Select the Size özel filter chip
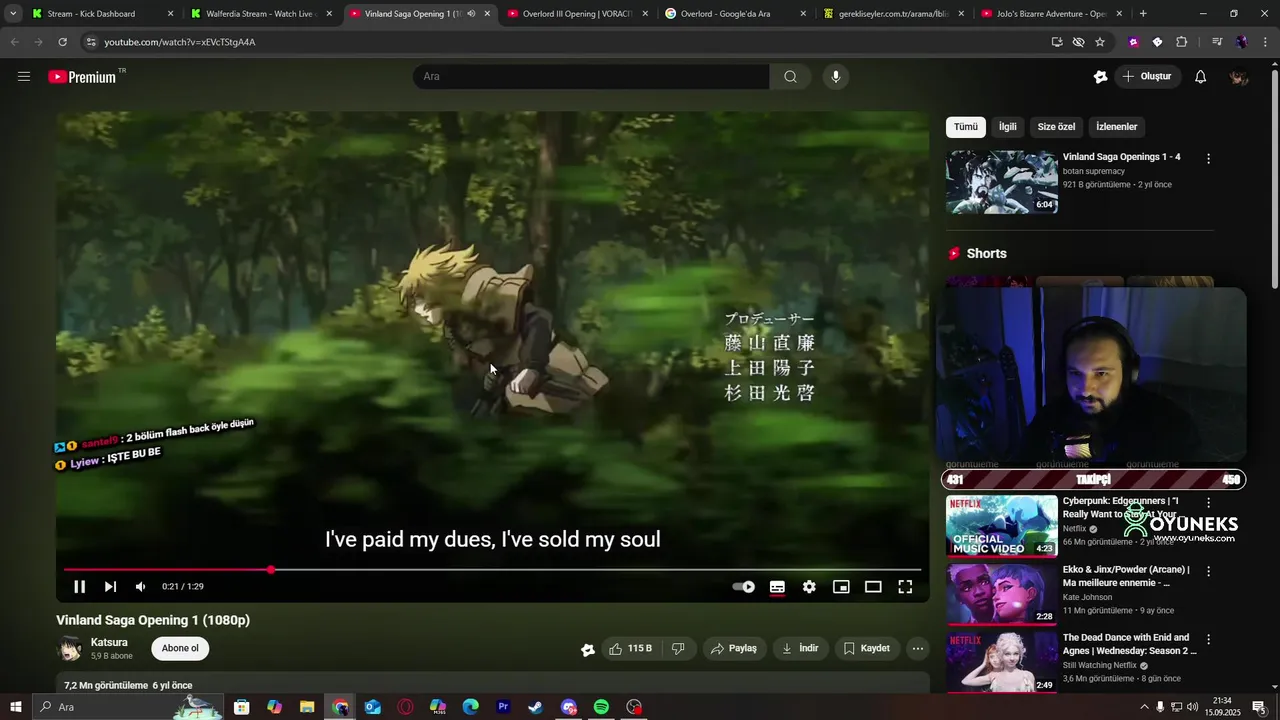The height and width of the screenshot is (720, 1280). (x=1056, y=127)
